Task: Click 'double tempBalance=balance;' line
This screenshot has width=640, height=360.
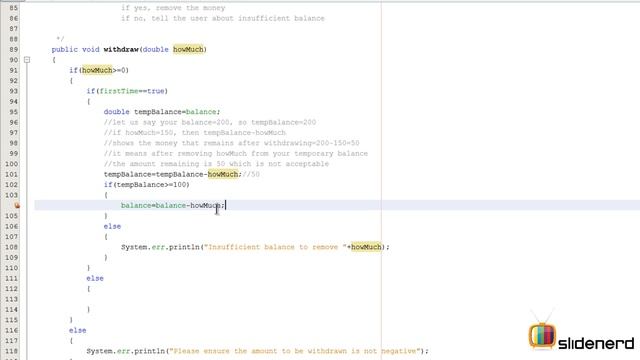Action: click(x=162, y=112)
